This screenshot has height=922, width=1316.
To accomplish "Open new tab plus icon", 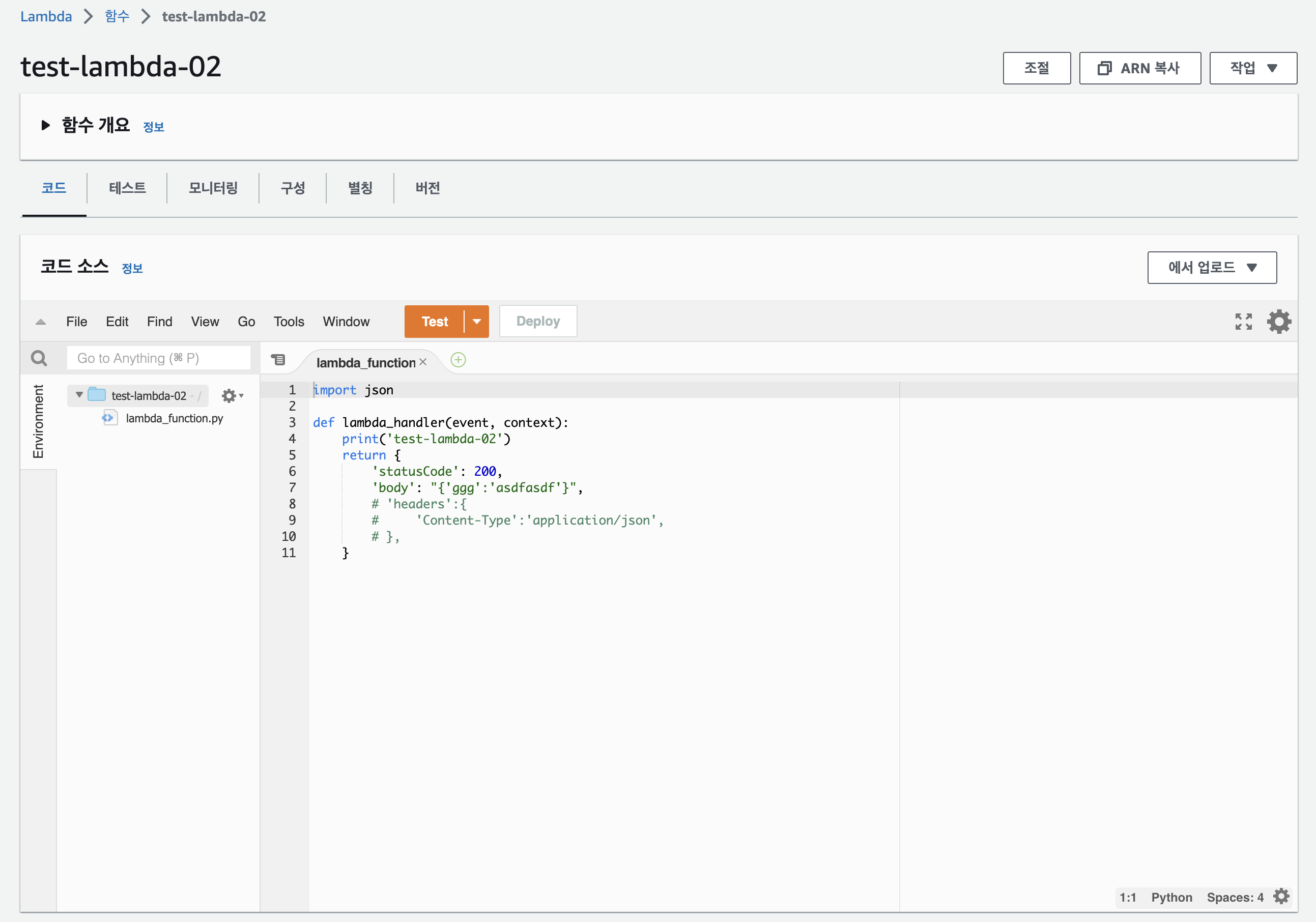I will point(458,360).
